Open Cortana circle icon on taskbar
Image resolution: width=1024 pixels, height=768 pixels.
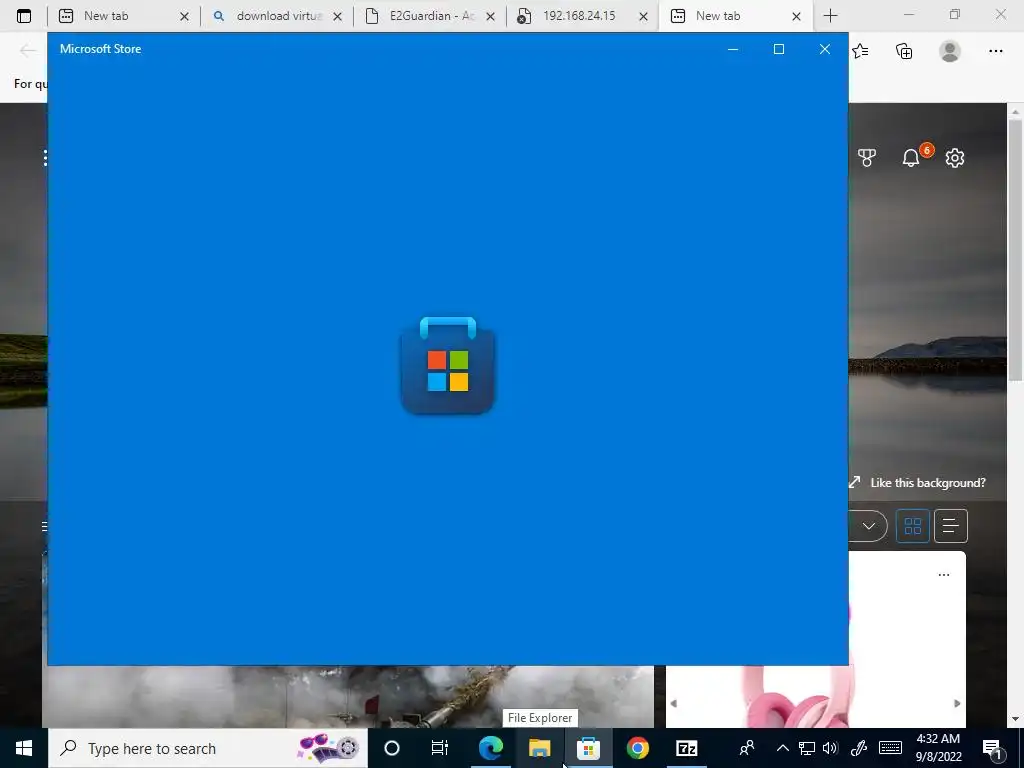tap(392, 748)
